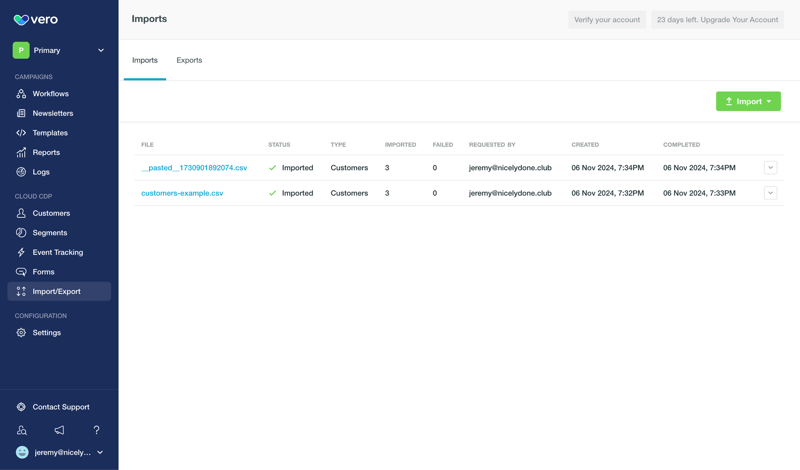800x470 pixels.
Task: Open the customers-example.csv file link
Action: (182, 193)
